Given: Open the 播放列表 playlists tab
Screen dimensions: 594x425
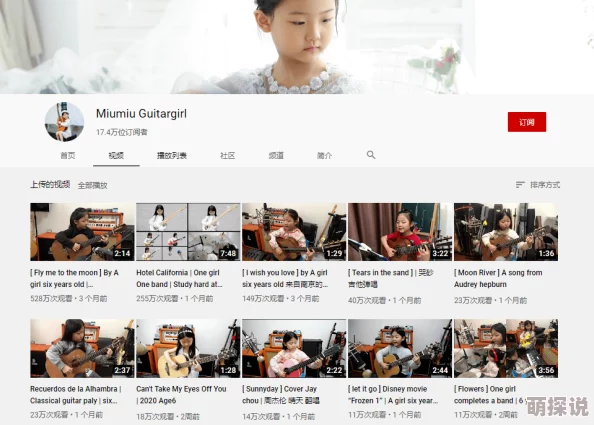Looking at the screenshot, I should 172,155.
